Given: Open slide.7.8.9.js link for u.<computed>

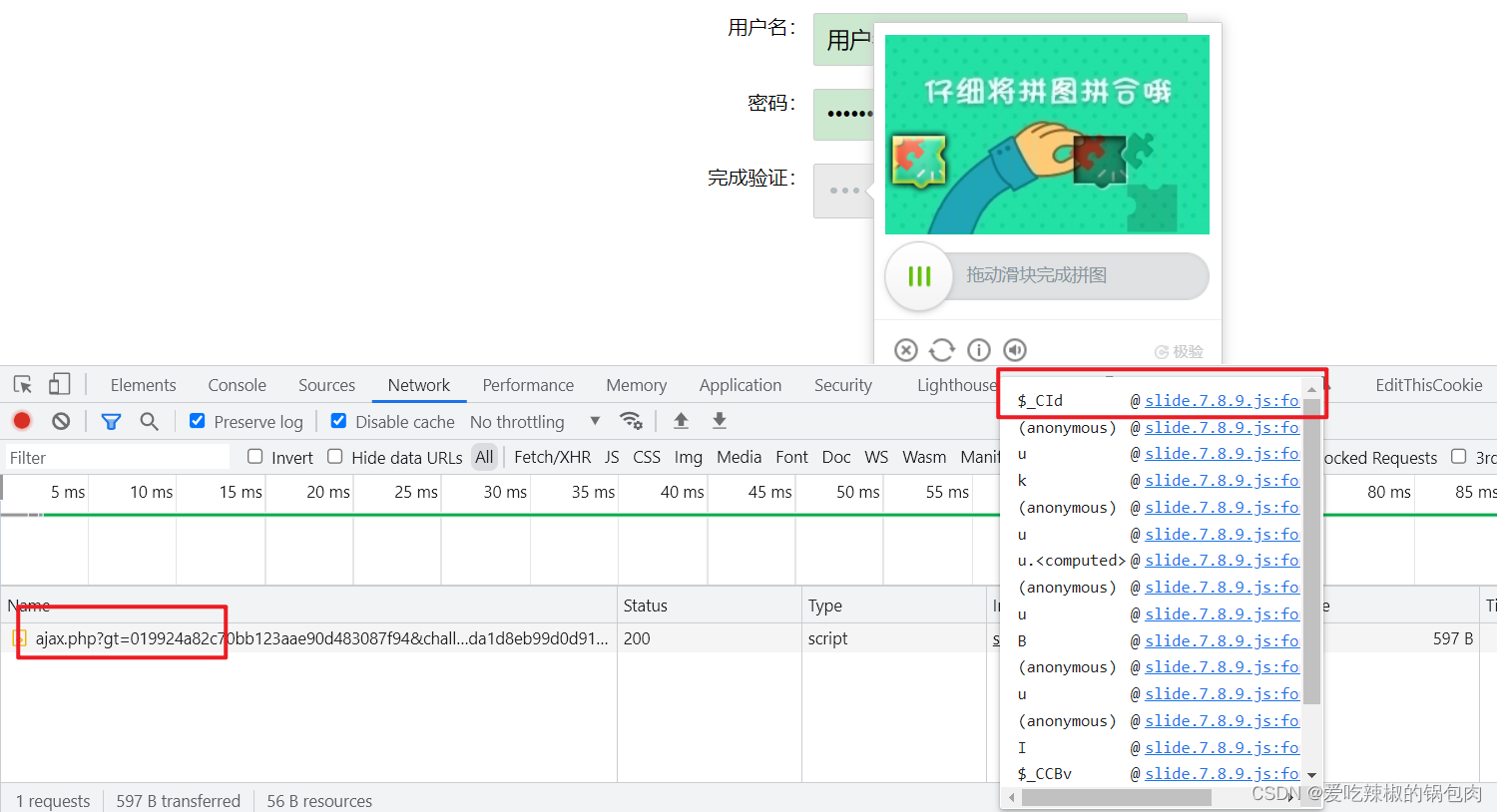Looking at the screenshot, I should [x=1222, y=560].
